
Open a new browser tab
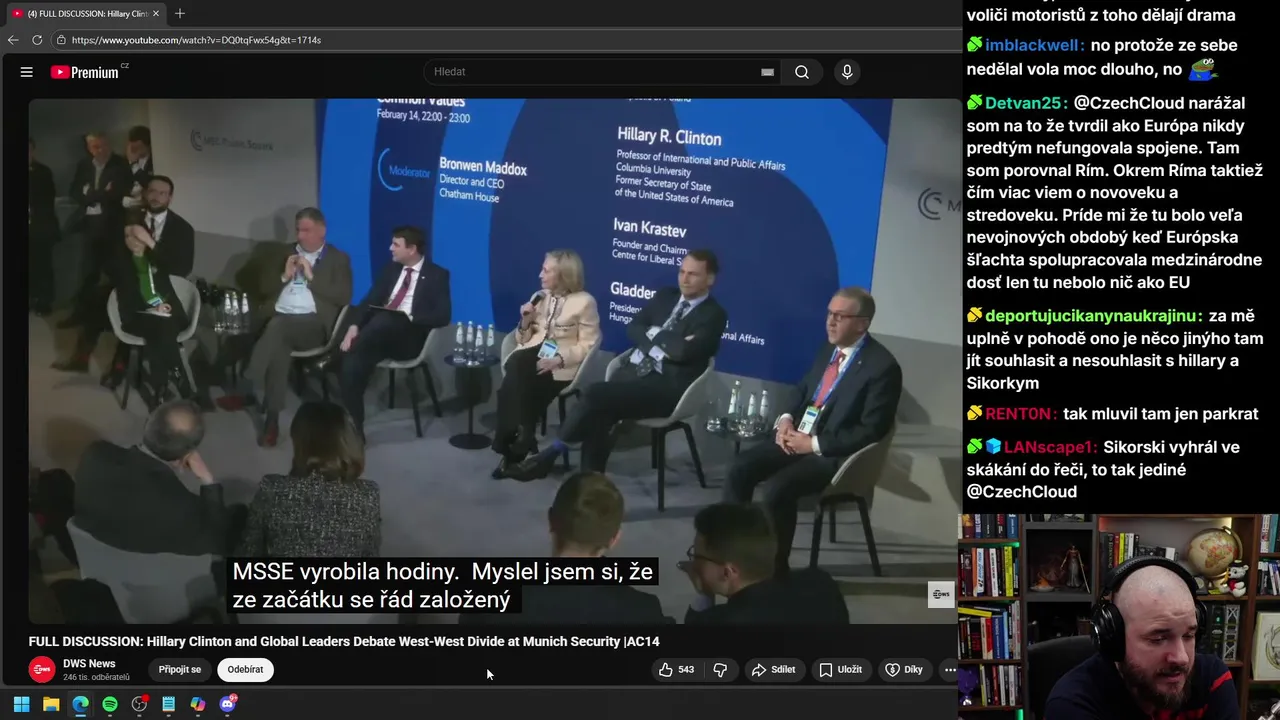coord(180,13)
